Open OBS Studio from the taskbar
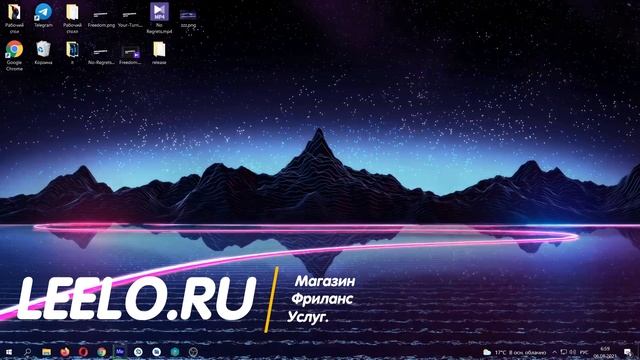640x360 pixels. coord(193,352)
